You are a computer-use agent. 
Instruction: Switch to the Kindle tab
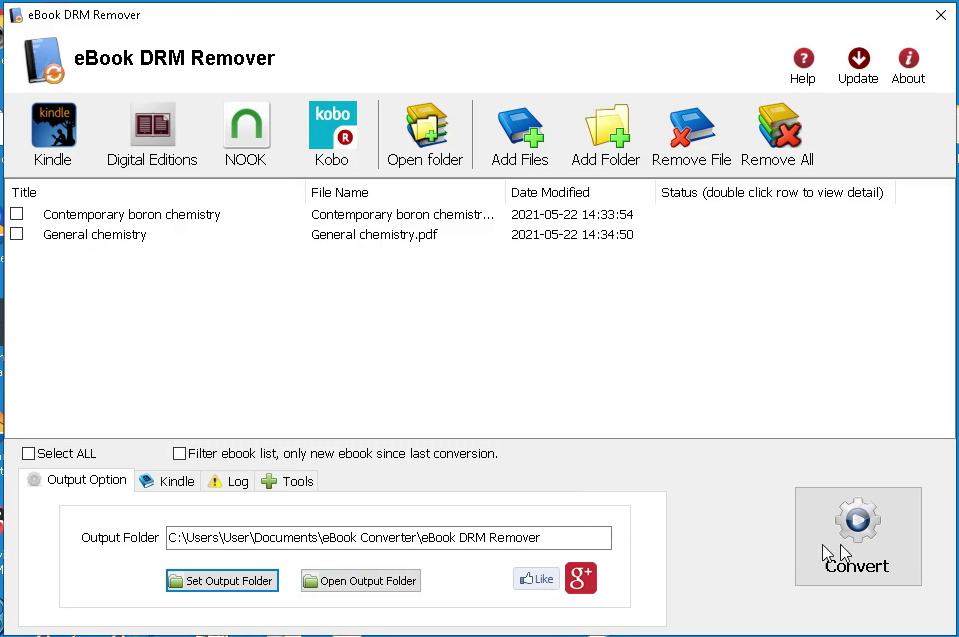167,481
